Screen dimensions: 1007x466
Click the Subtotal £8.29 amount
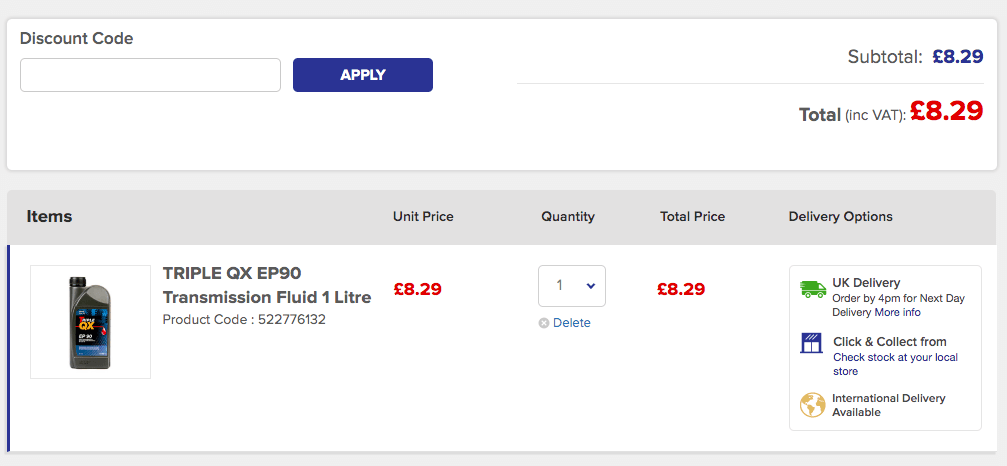click(958, 56)
